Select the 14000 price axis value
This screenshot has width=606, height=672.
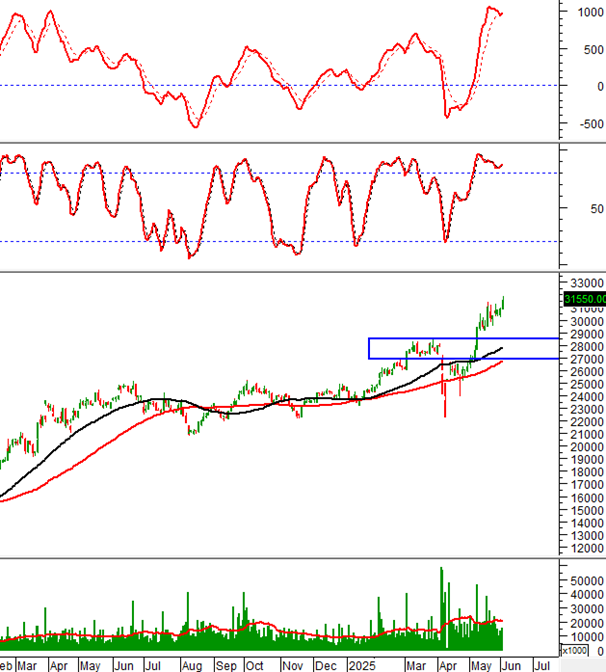(587, 523)
